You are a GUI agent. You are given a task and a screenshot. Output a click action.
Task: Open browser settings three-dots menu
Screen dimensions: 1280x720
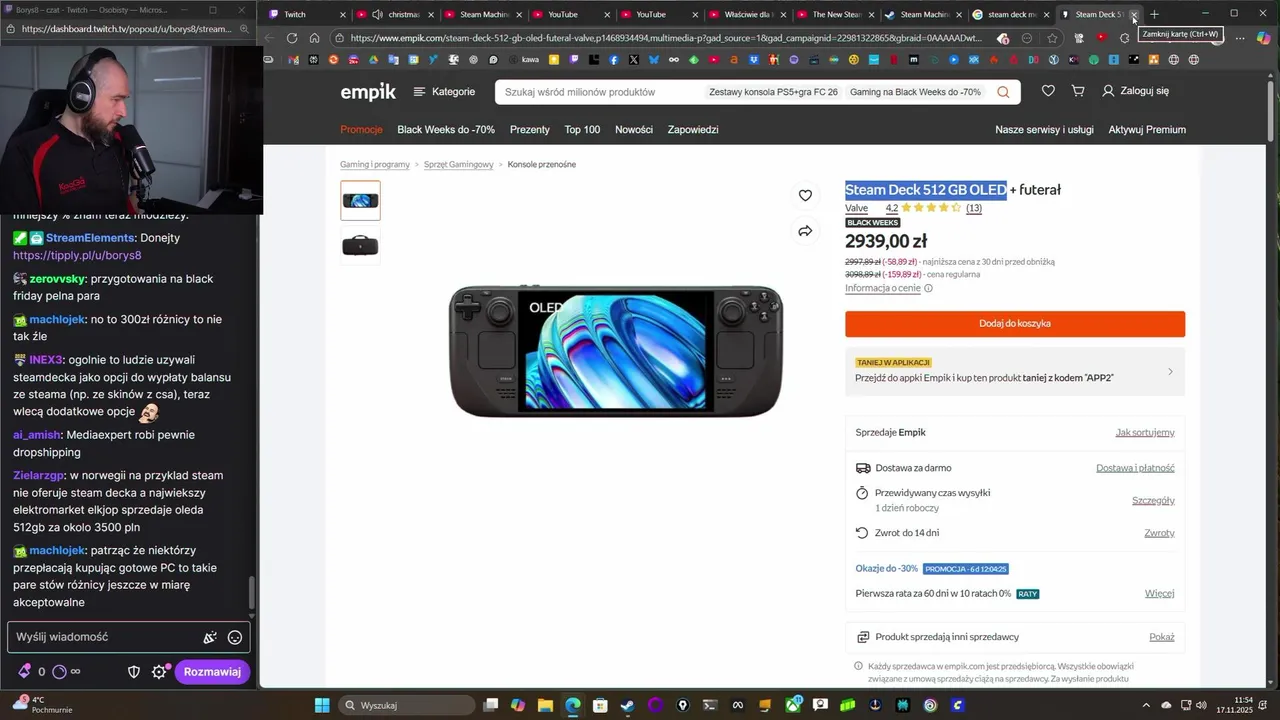pyautogui.click(x=1240, y=38)
